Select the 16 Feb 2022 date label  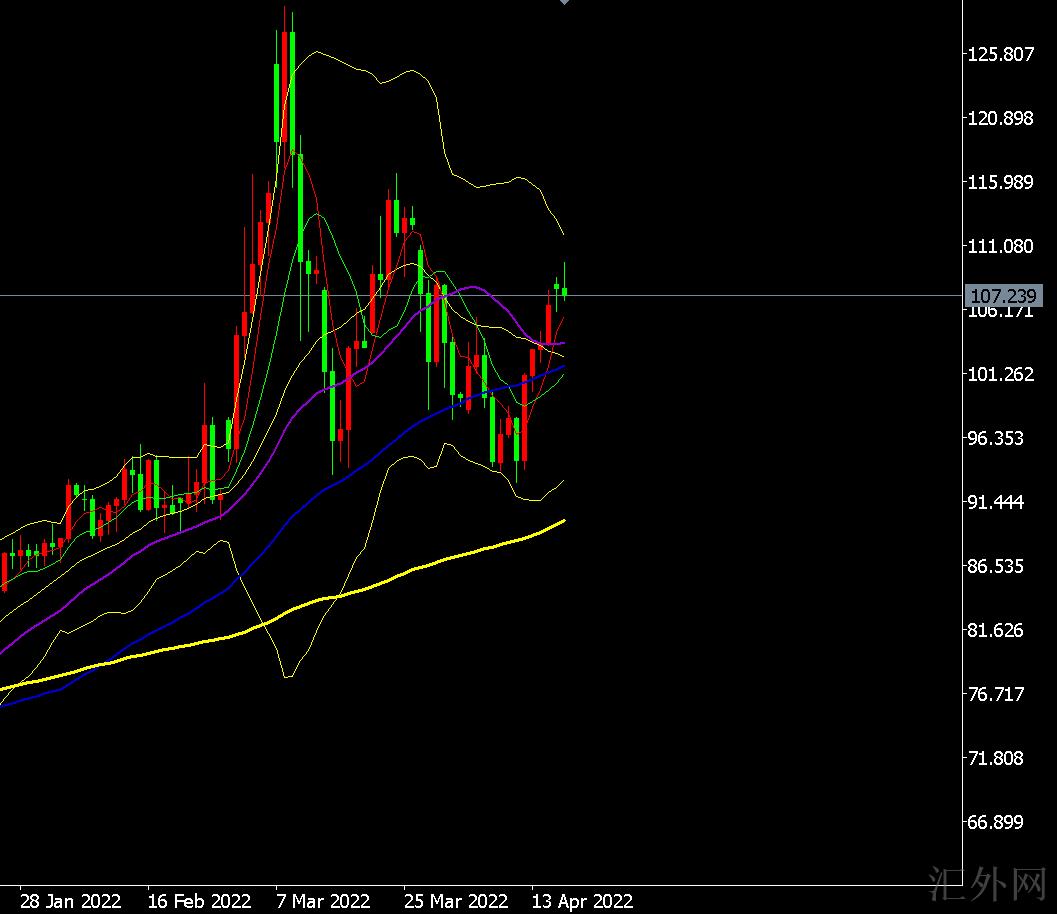click(x=199, y=901)
